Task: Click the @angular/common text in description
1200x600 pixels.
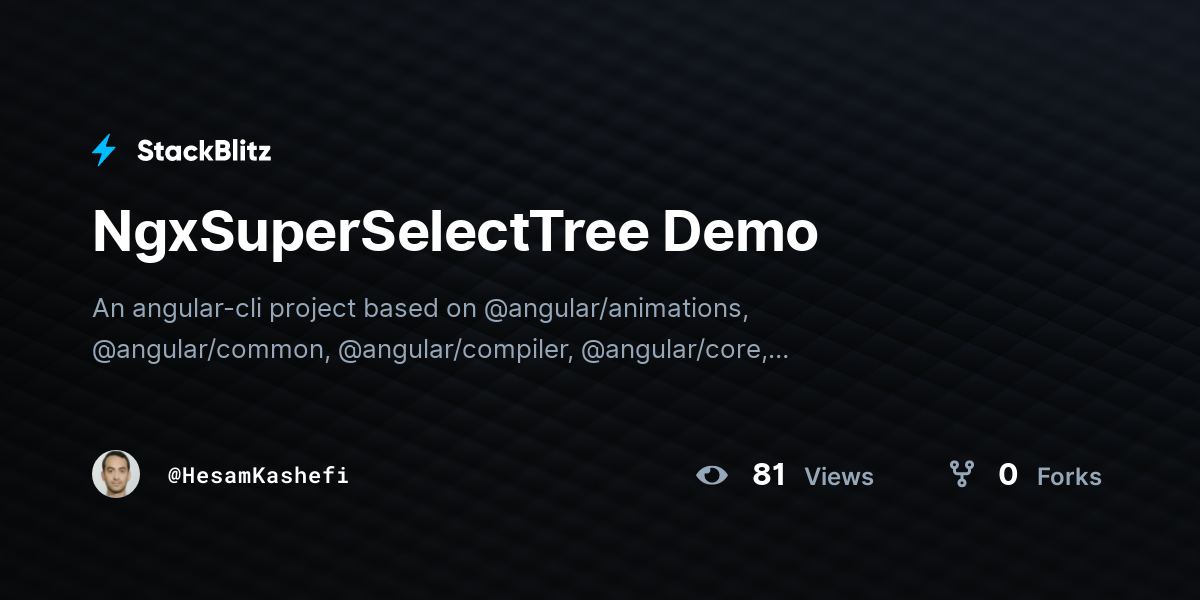Action: click(211, 351)
